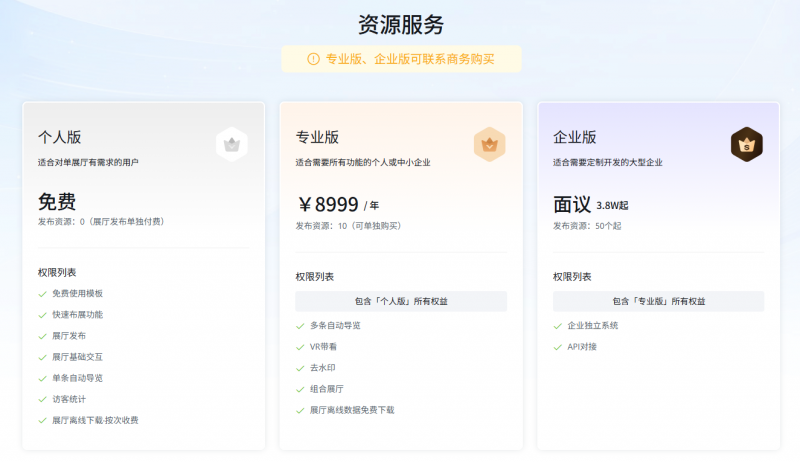Click 权限列表 heading in 企业版 card

[x=572, y=277]
